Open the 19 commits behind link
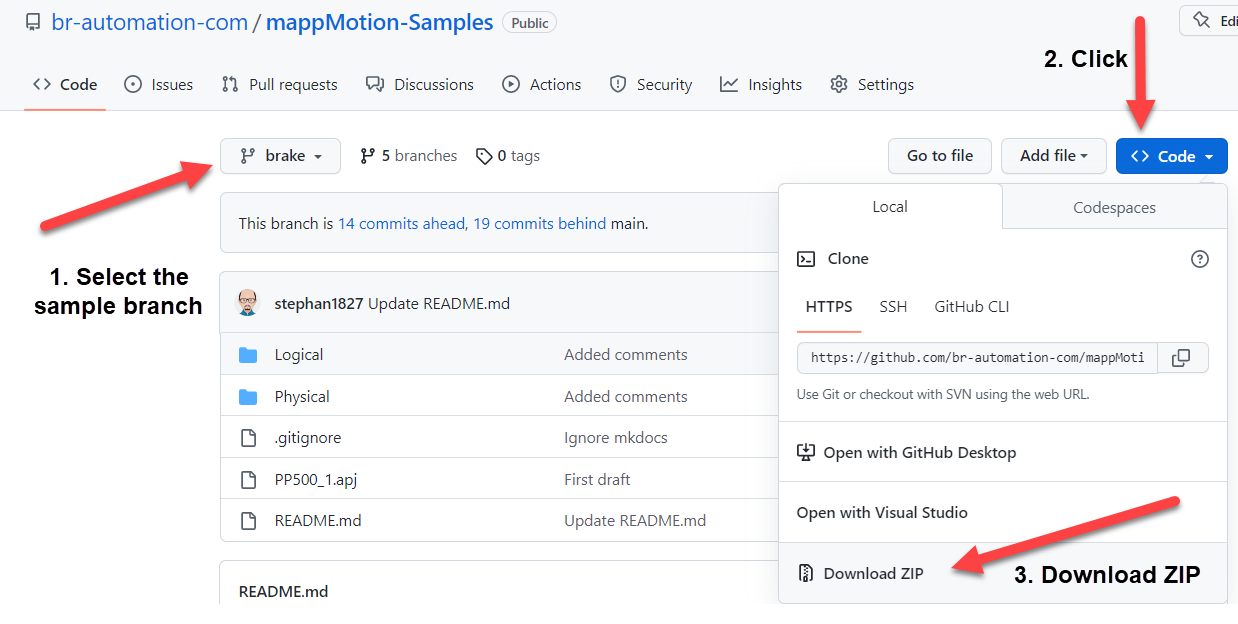Image resolution: width=1238 pixels, height=624 pixels. point(539,224)
